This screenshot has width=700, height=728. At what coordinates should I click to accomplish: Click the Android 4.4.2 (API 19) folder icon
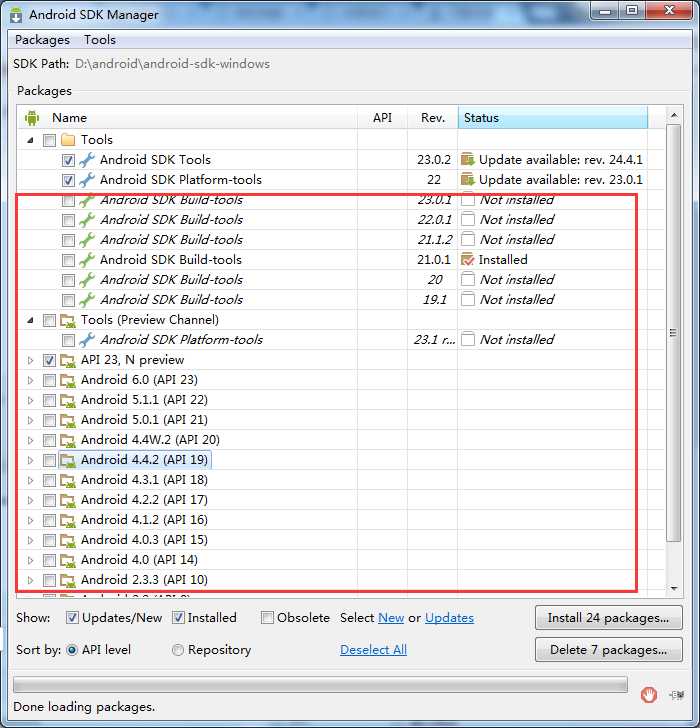coord(68,460)
